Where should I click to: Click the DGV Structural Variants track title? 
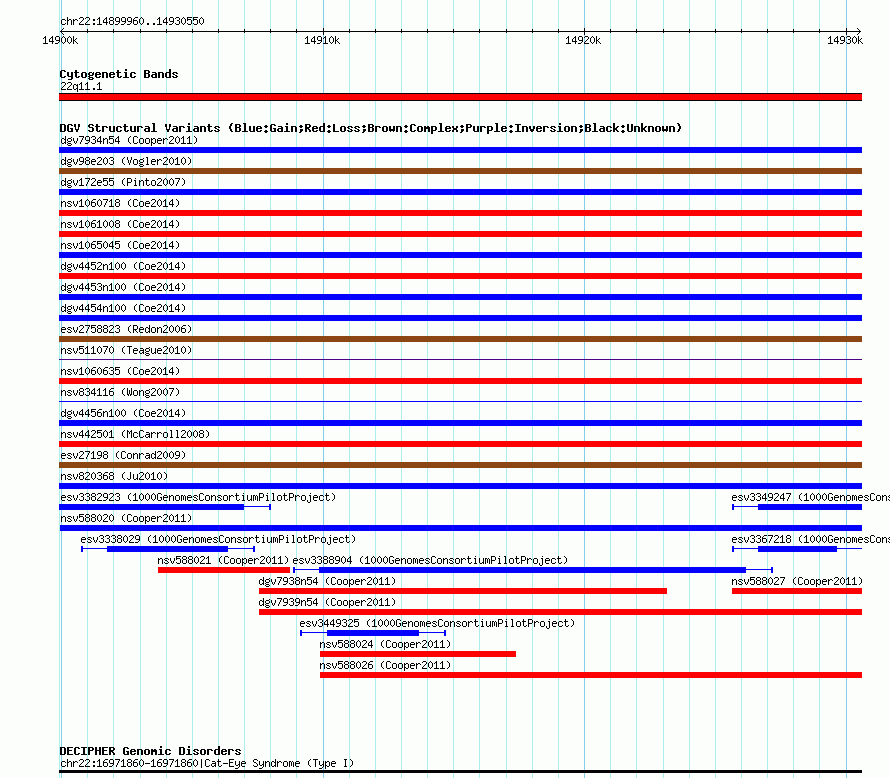coord(371,128)
